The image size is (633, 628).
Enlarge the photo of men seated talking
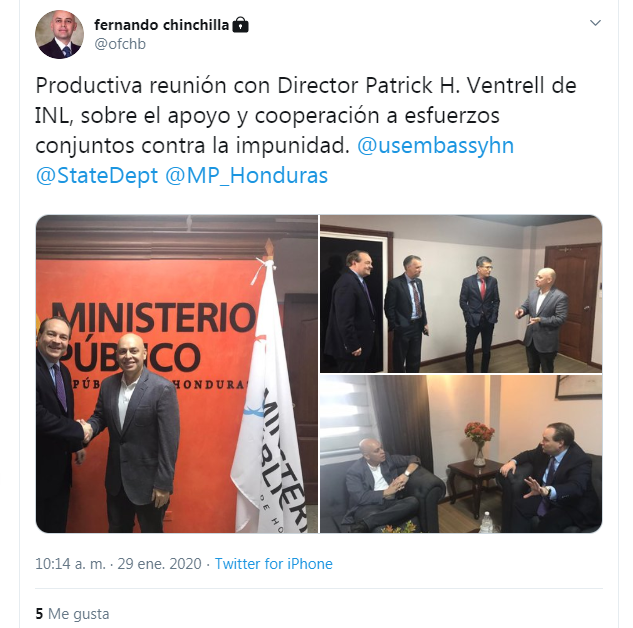click(x=461, y=454)
